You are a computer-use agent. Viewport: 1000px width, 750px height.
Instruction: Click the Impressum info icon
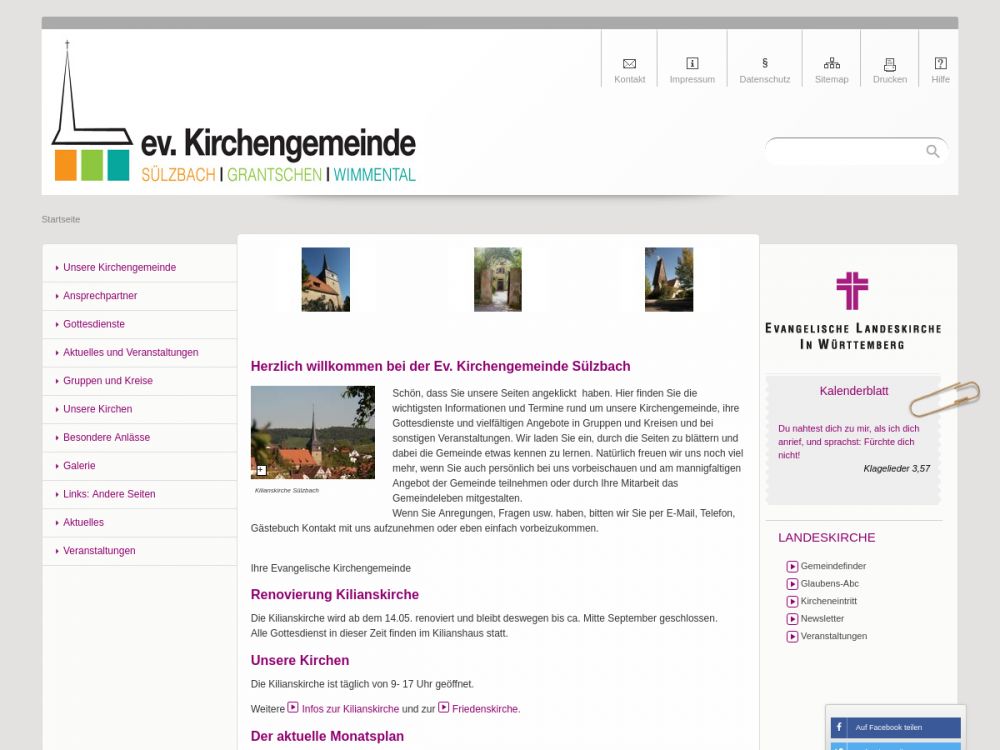[x=692, y=64]
